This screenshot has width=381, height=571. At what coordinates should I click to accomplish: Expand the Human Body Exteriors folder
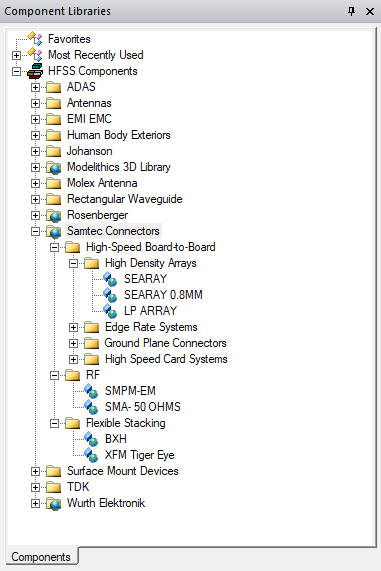click(35, 135)
